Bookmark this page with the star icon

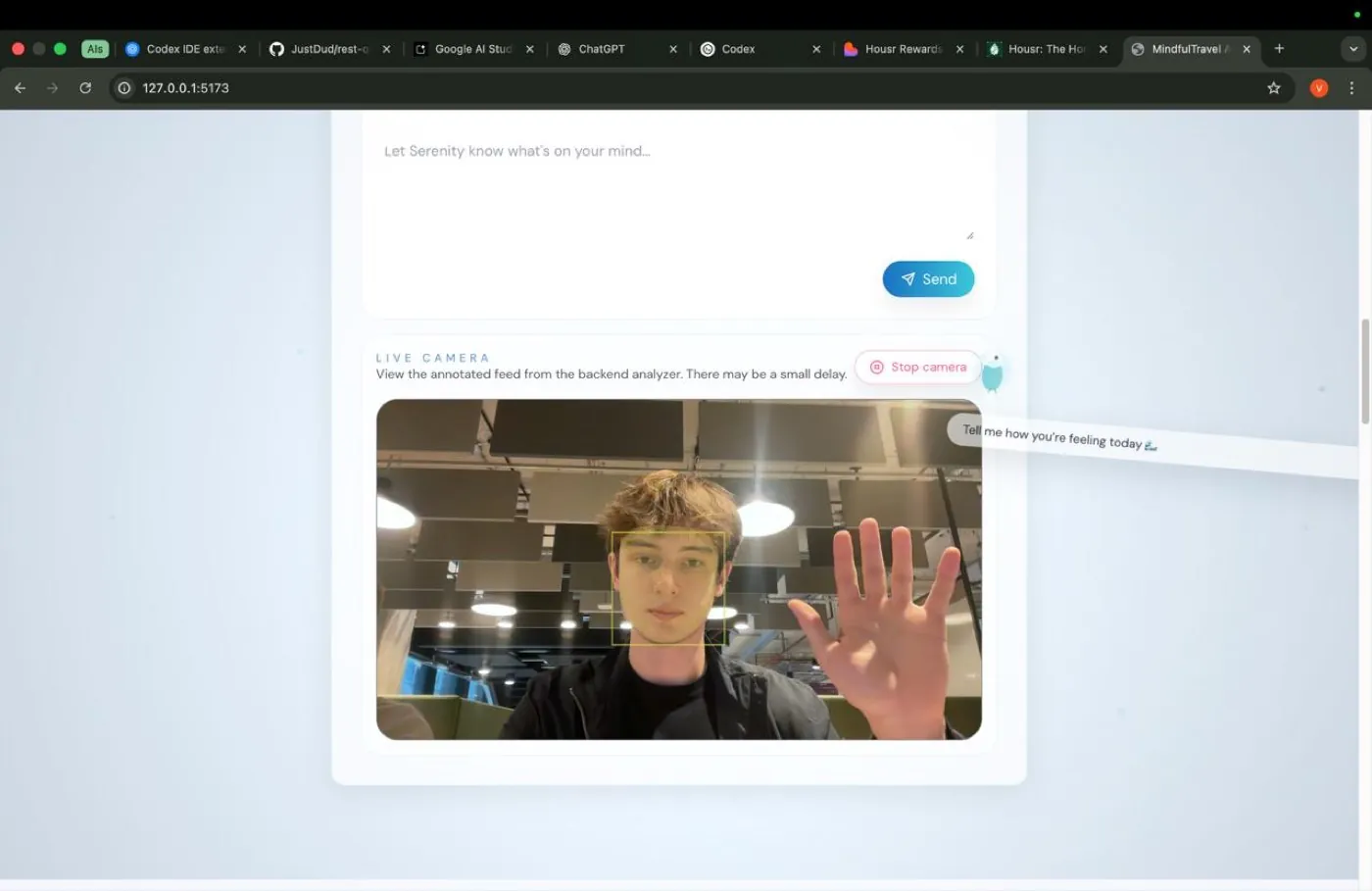[x=1273, y=88]
